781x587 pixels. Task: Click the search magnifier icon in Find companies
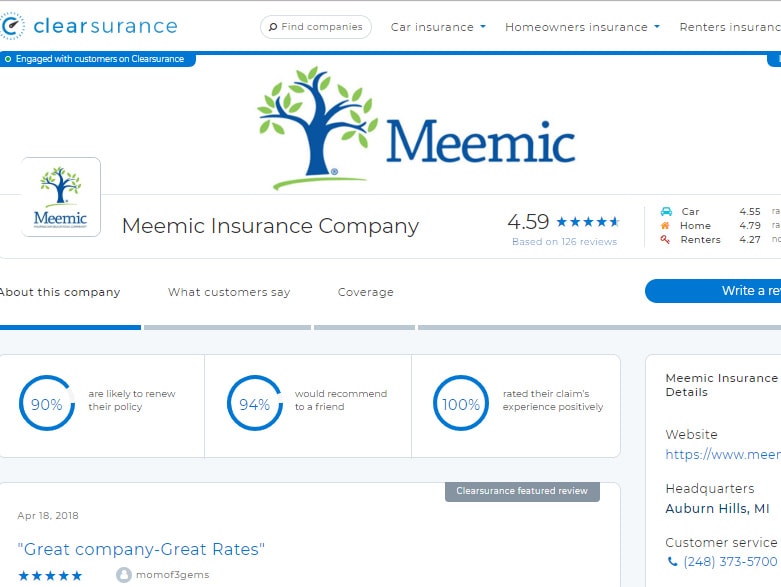pos(272,27)
